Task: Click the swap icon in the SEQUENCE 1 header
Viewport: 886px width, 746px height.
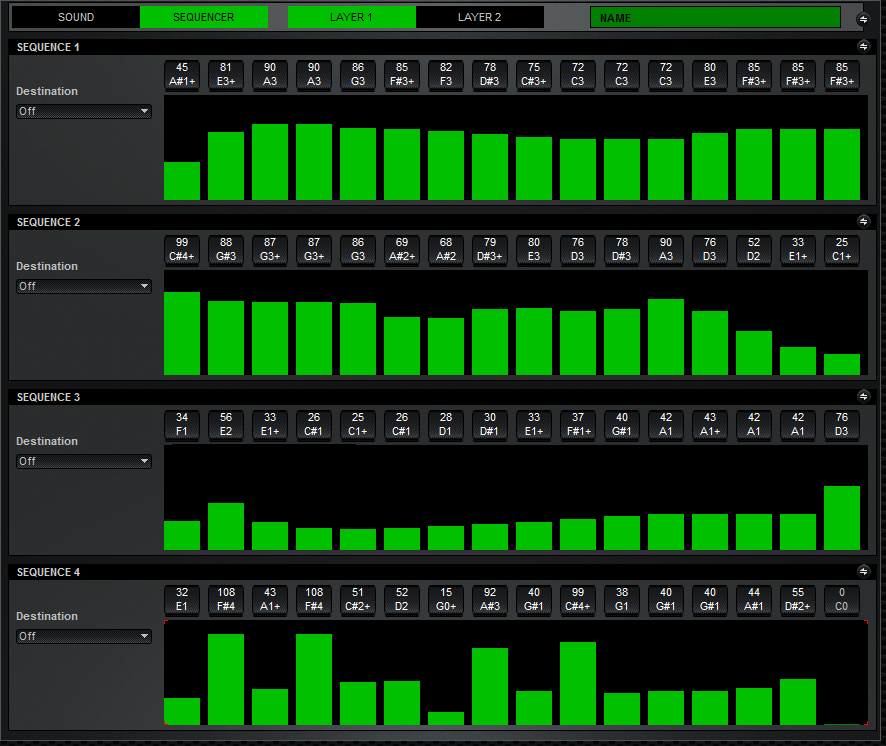Action: (x=866, y=47)
